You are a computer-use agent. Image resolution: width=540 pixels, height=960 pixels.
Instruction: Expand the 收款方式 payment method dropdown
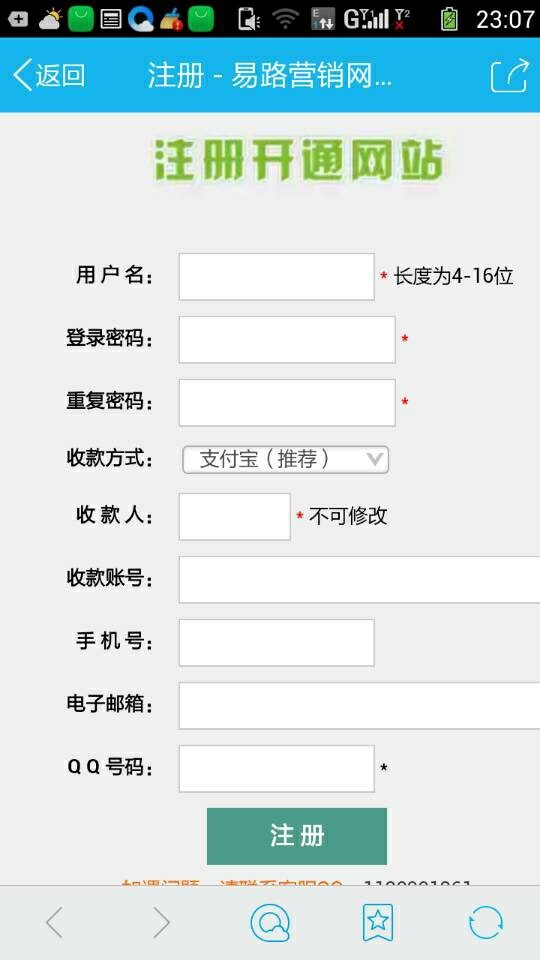tap(285, 459)
